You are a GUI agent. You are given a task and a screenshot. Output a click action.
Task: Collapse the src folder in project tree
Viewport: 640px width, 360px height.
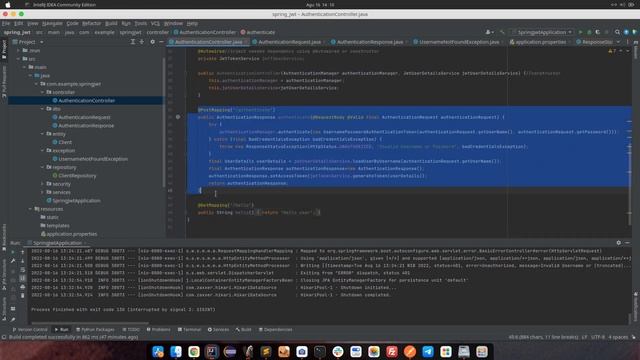tap(19, 59)
